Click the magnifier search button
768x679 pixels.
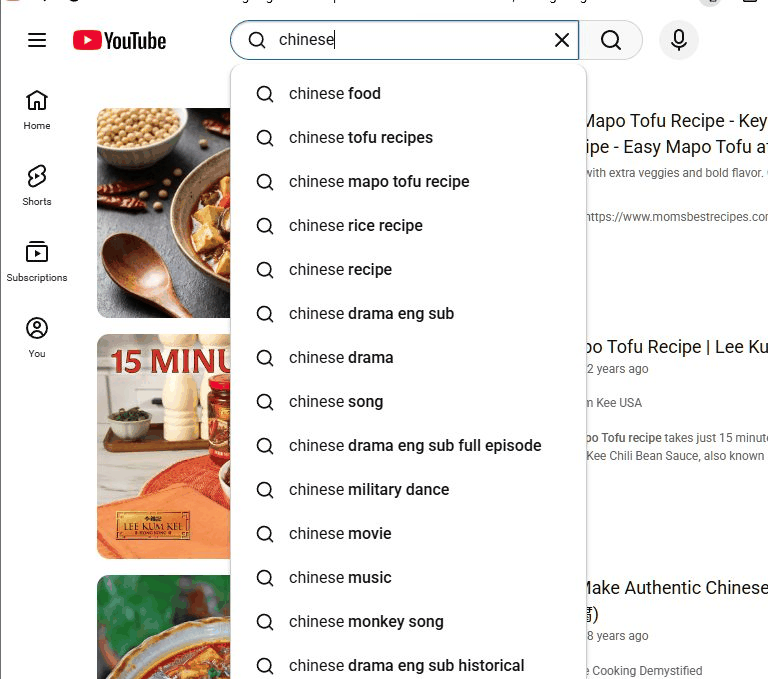611,40
